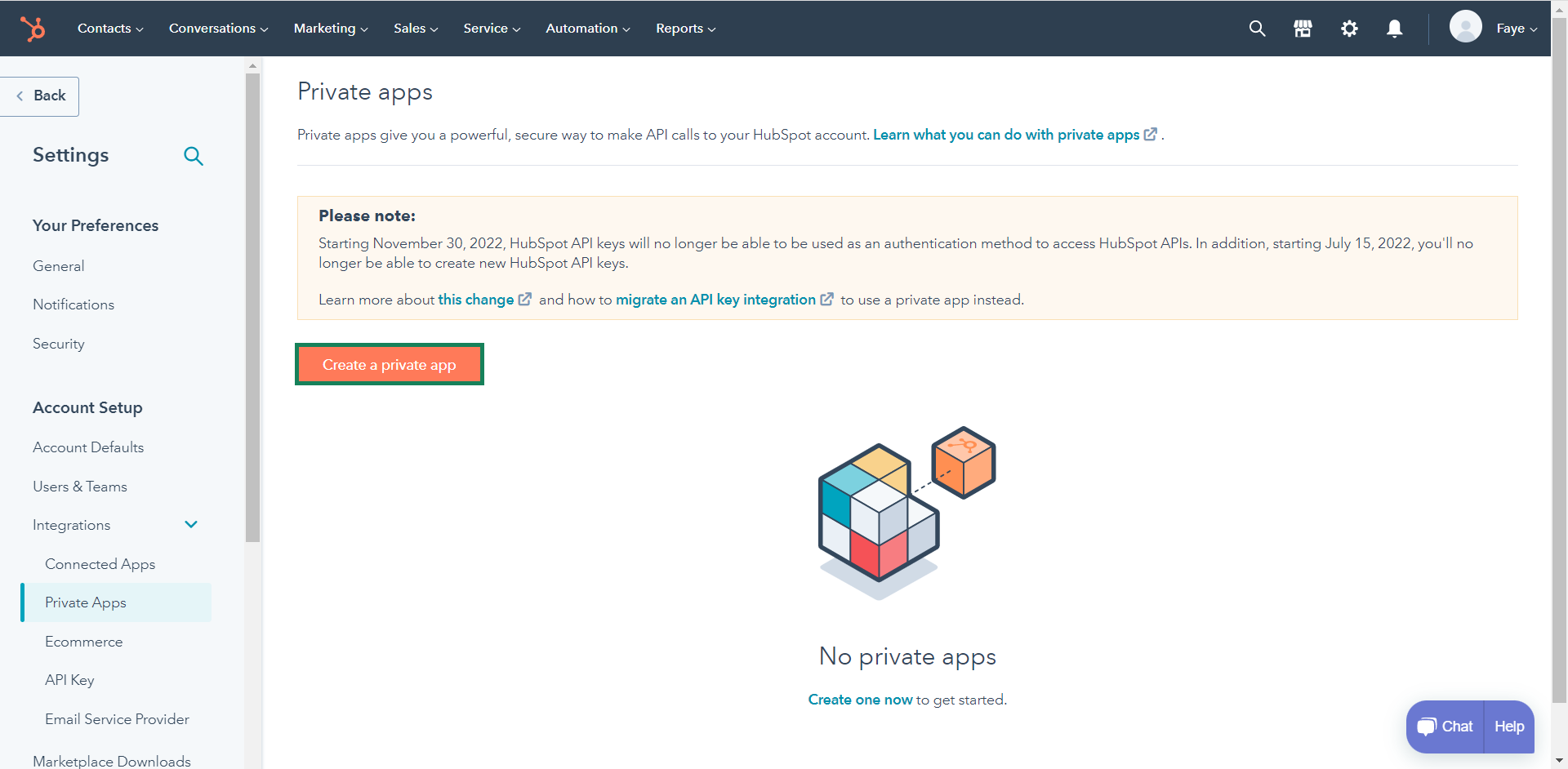
Task: Click the HubSpot sprocket logo
Action: (x=33, y=29)
